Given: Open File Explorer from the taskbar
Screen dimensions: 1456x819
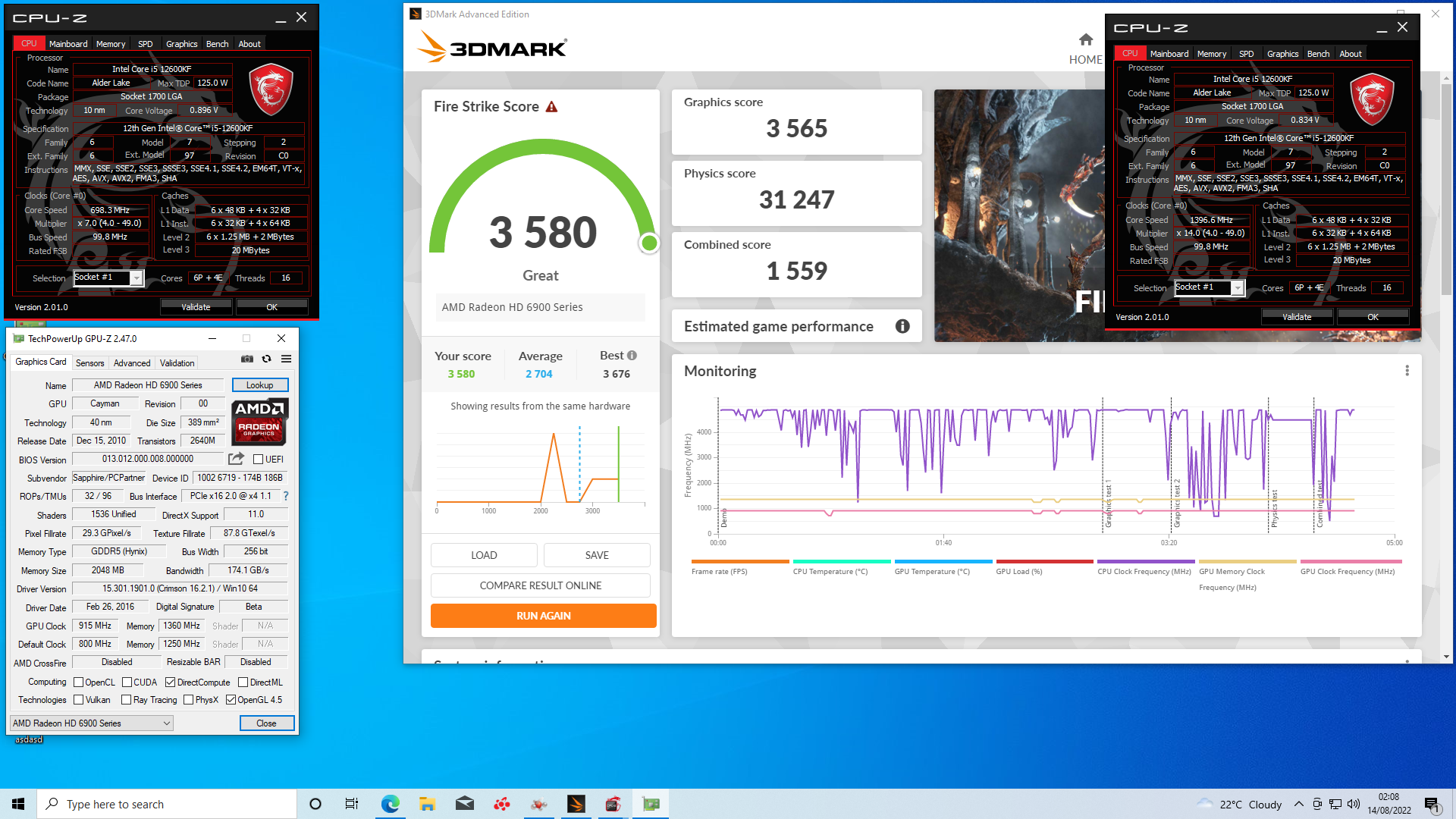Looking at the screenshot, I should (x=427, y=804).
